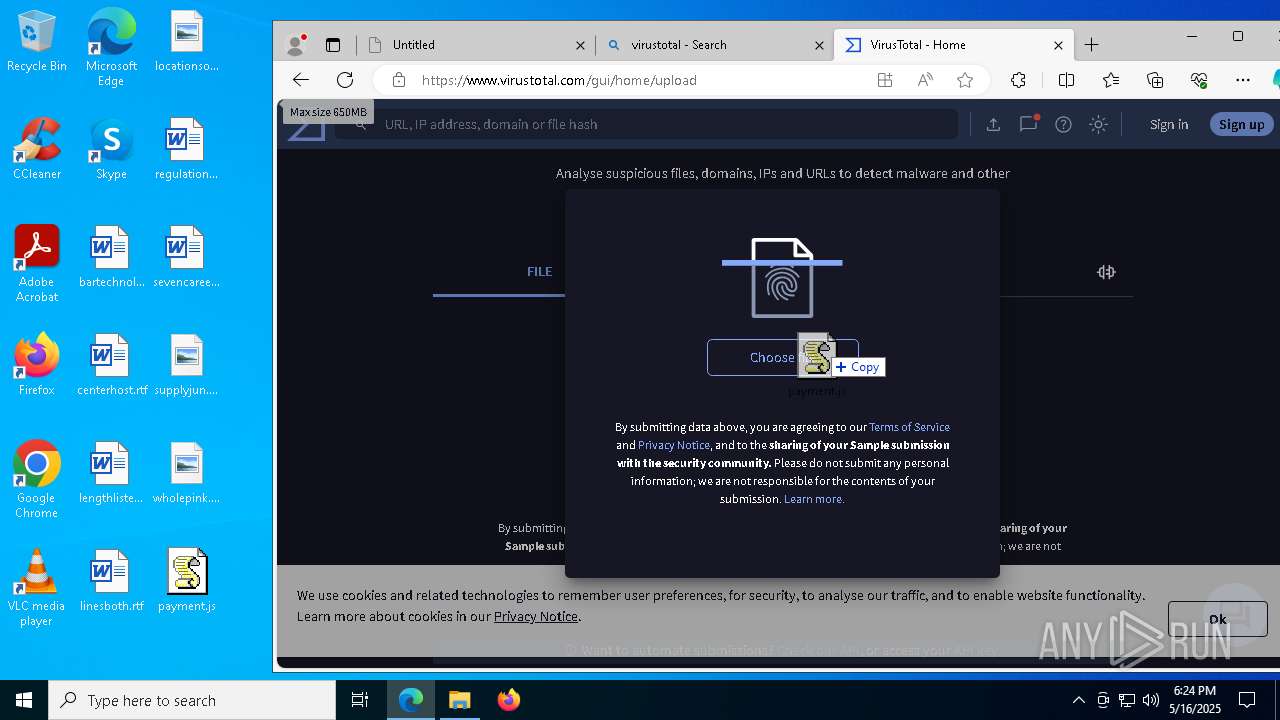The width and height of the screenshot is (1280, 720).
Task: Open Firefox from the taskbar
Action: point(508,700)
